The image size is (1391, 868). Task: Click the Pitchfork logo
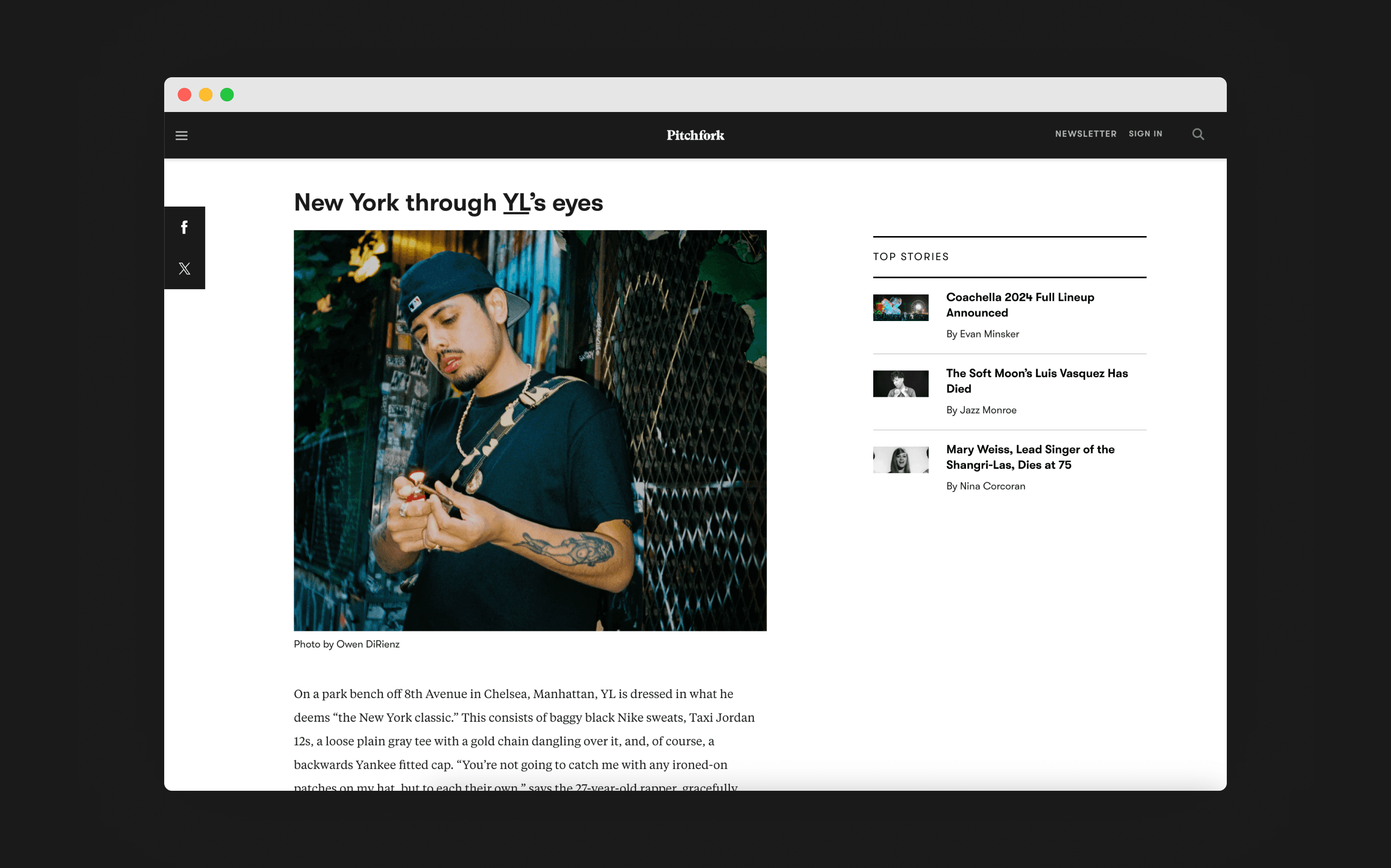[x=695, y=135]
